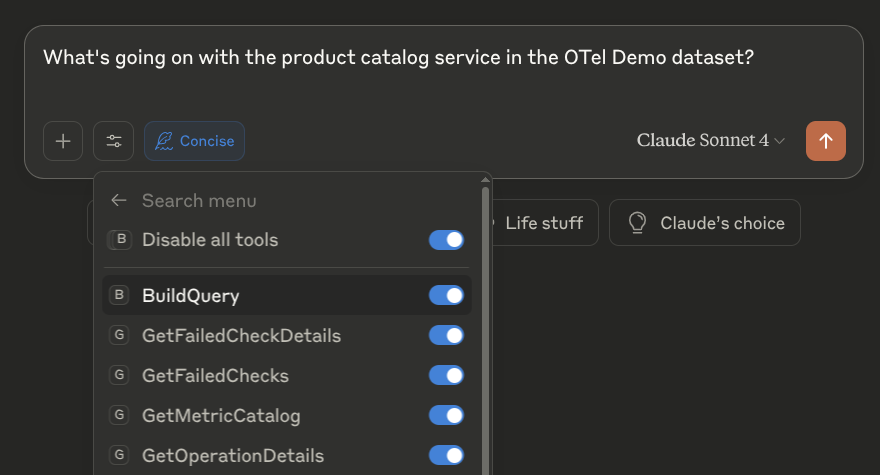Click the chevron next to Claude Sonnet 4
Image resolution: width=880 pixels, height=475 pixels.
(780, 141)
